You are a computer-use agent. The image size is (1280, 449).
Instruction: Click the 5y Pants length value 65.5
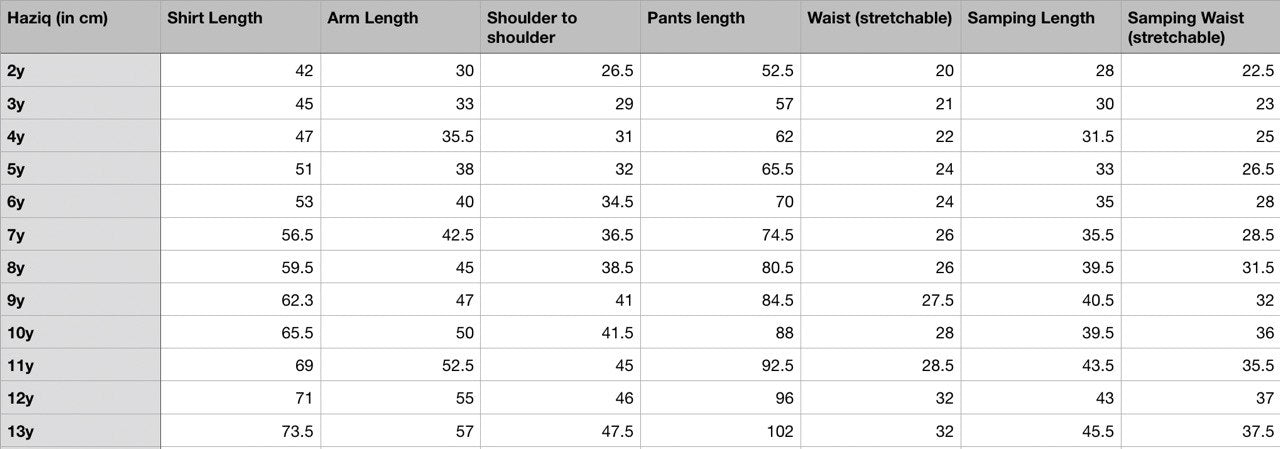(x=720, y=169)
